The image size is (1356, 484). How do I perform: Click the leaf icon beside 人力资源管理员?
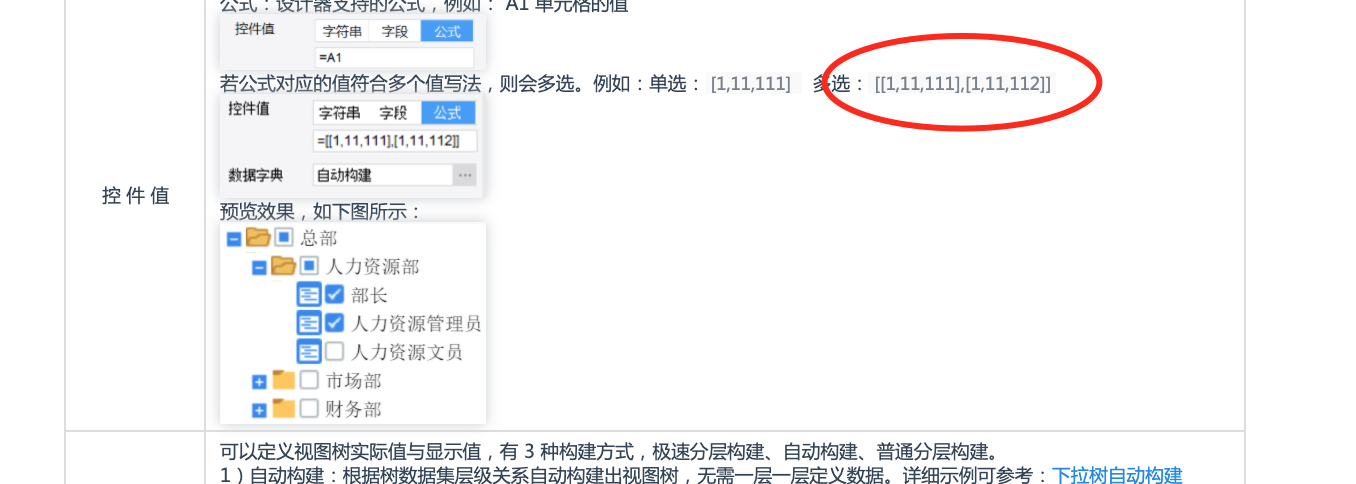click(309, 323)
